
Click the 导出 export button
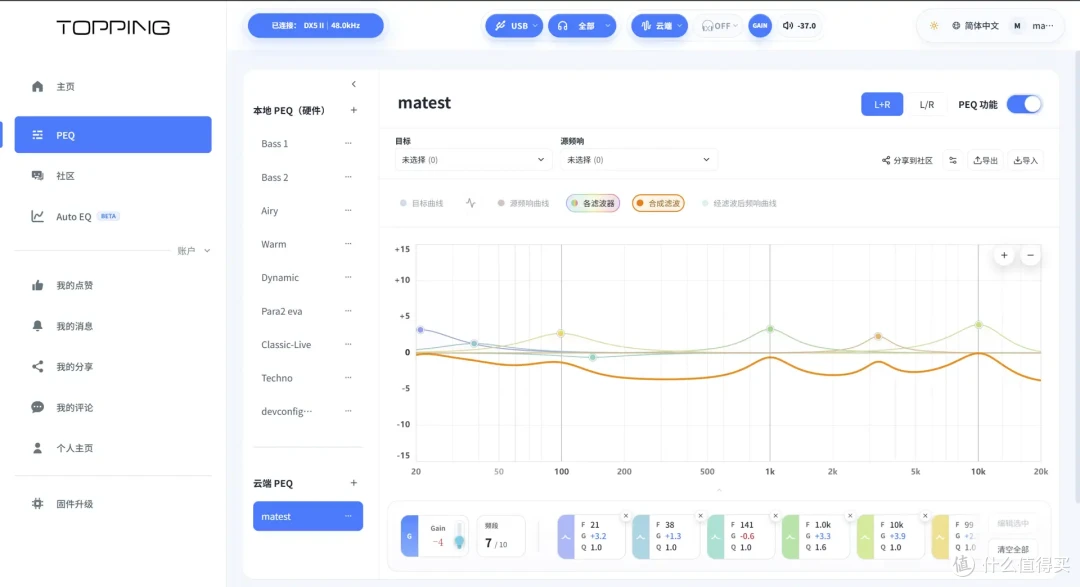[986, 161]
